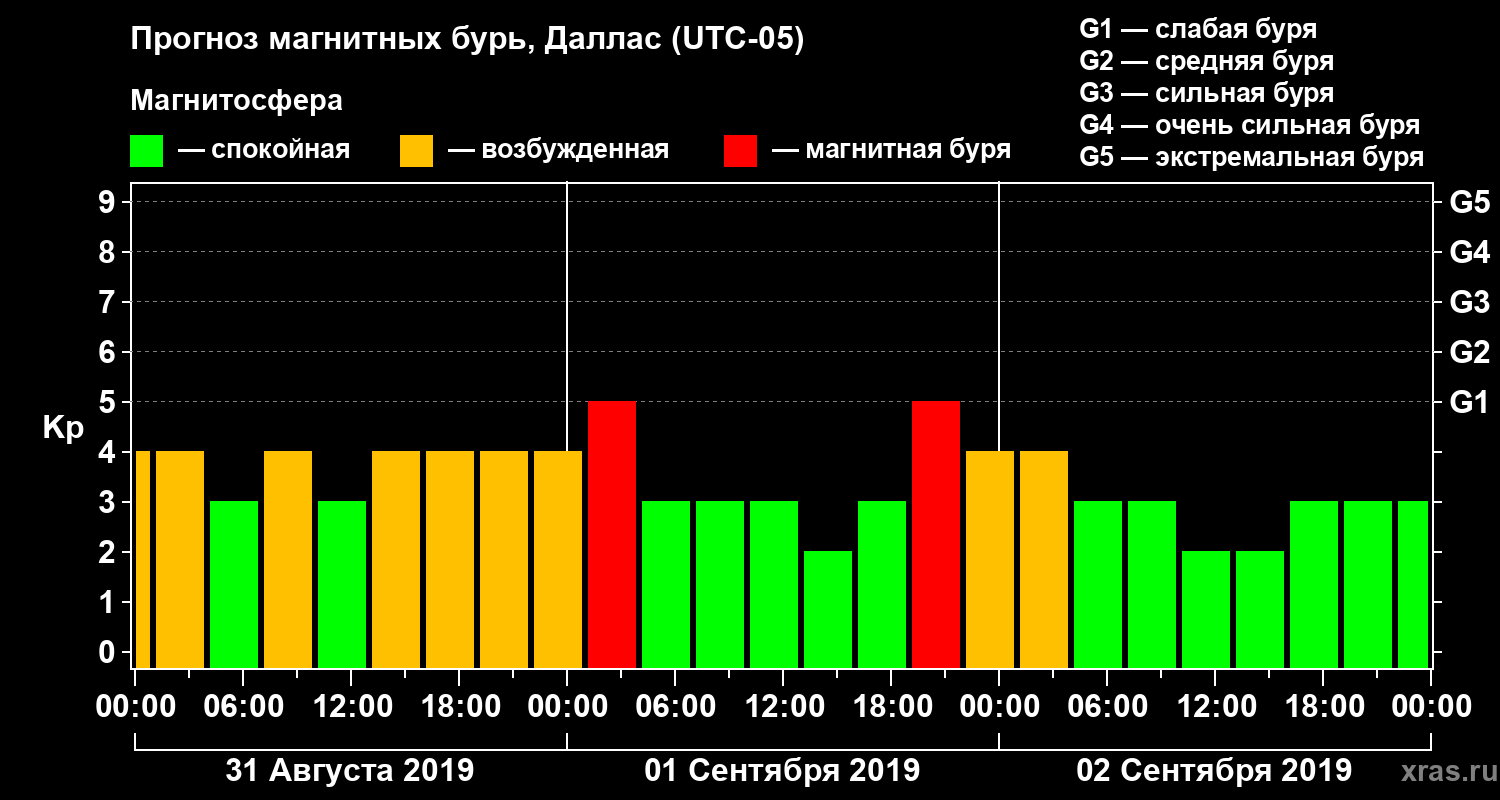
Task: Click the G5 label on the right axis
Action: (x=1469, y=202)
